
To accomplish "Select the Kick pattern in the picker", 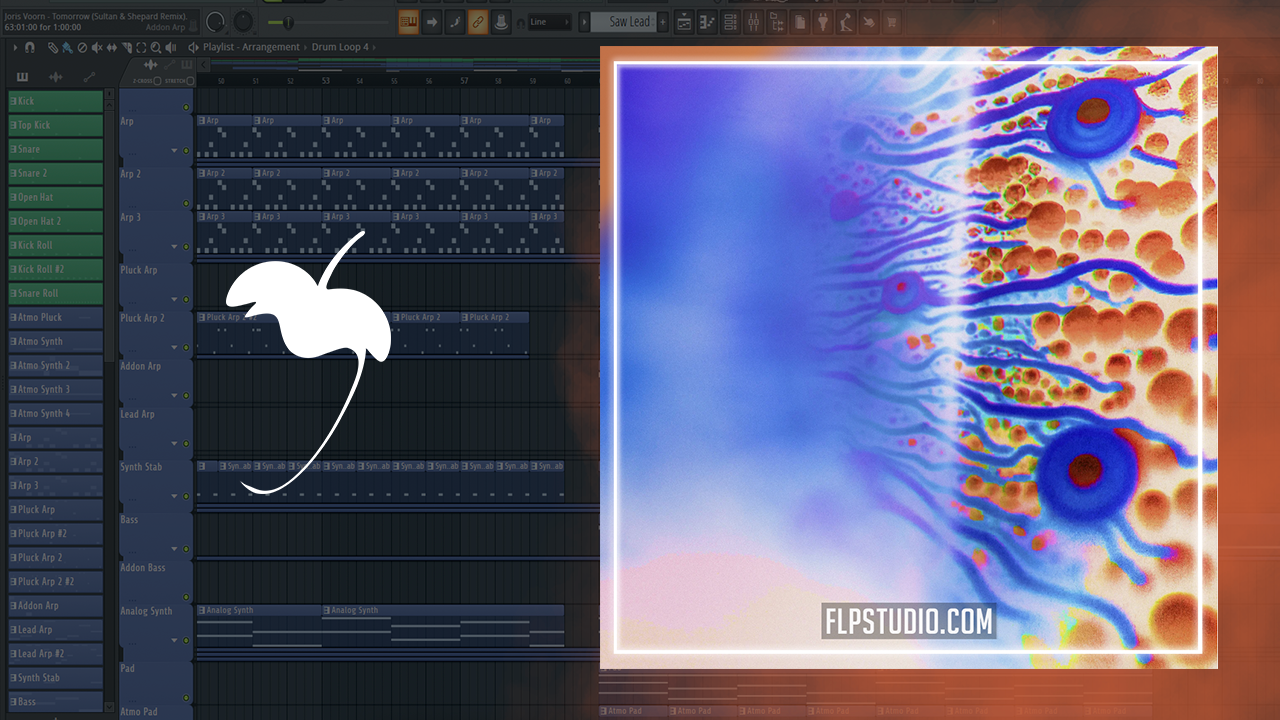I will 56,101.
